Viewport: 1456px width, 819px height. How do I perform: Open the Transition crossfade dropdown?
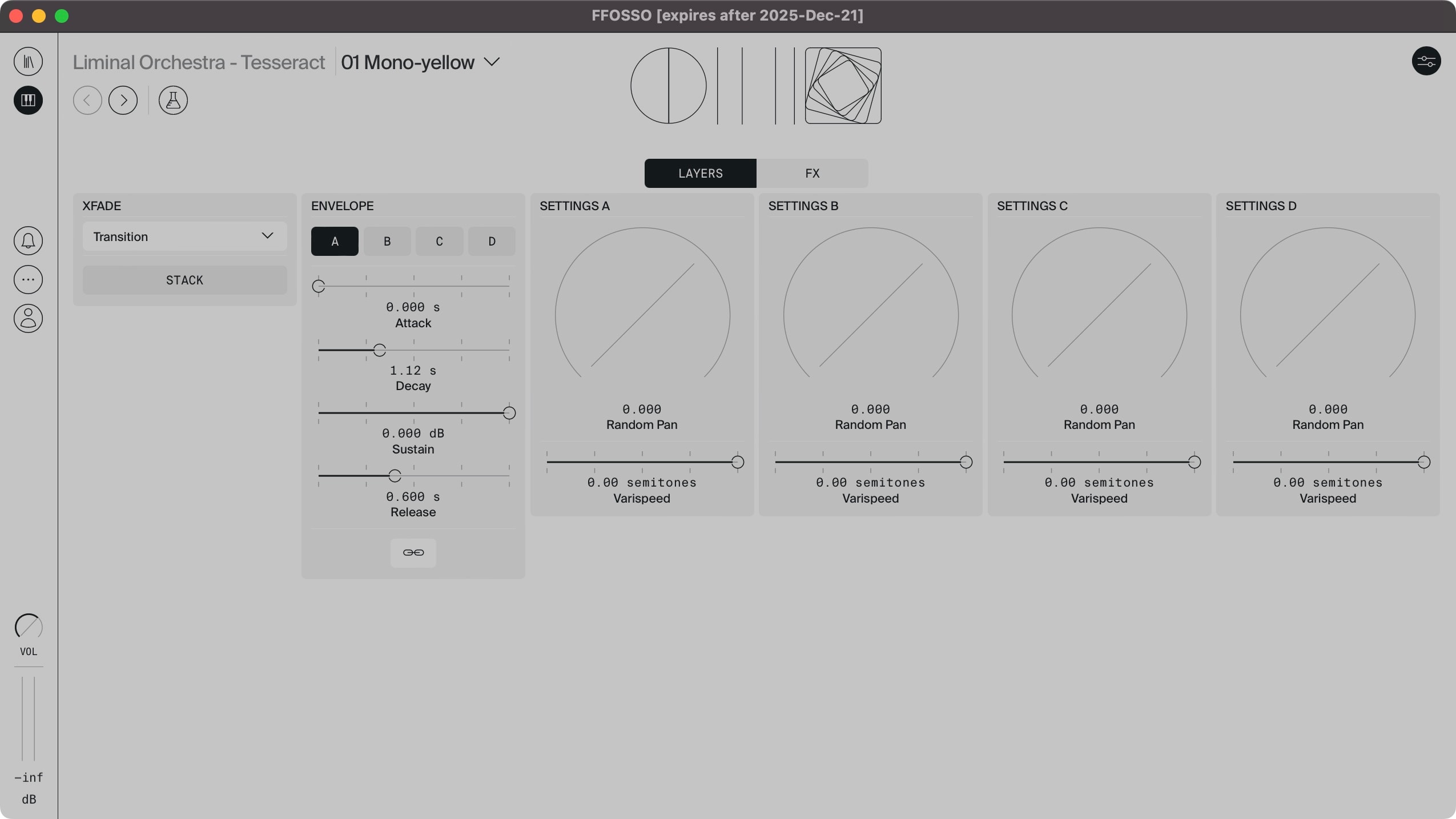[184, 236]
